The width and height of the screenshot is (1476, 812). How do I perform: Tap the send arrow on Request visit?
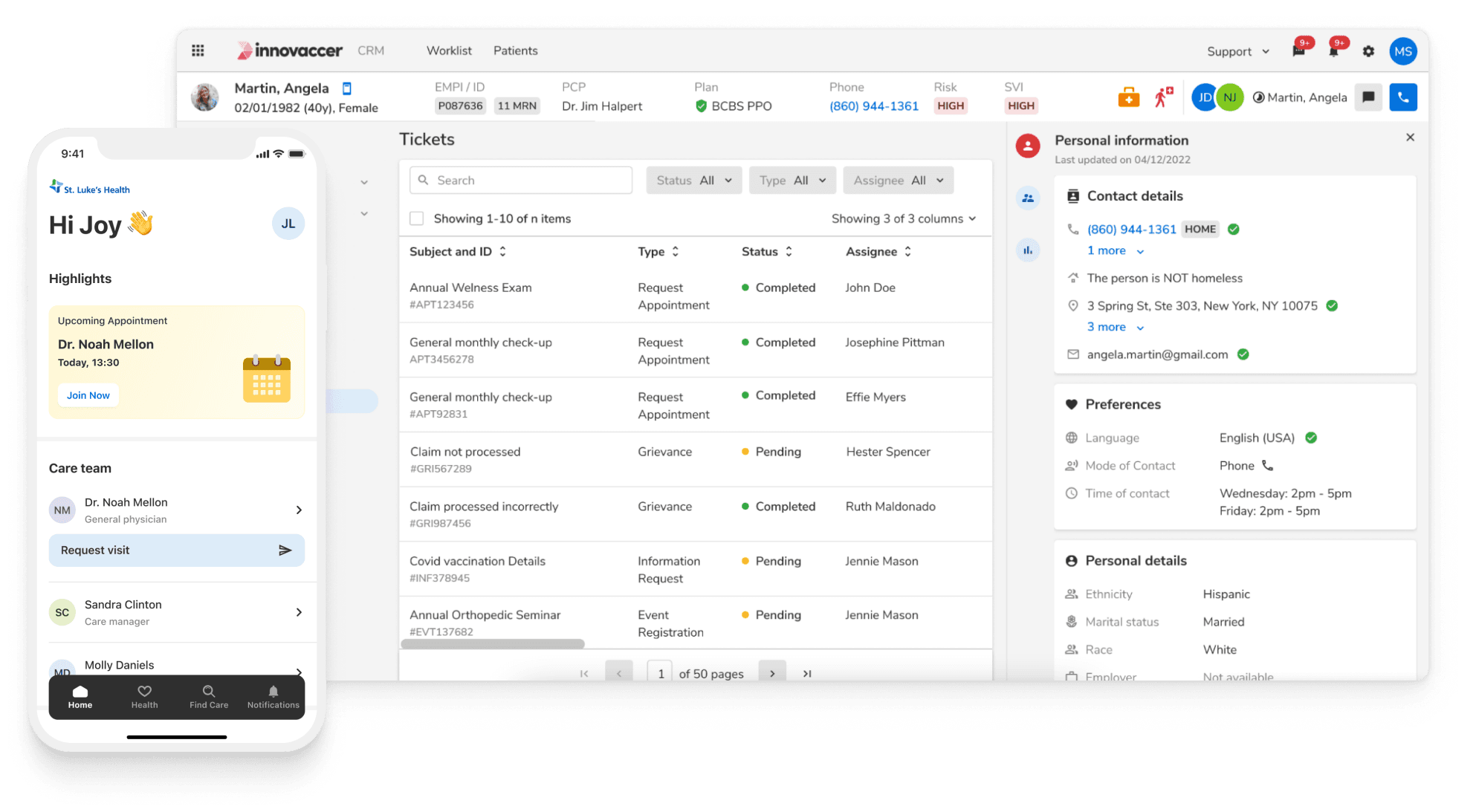pos(285,550)
